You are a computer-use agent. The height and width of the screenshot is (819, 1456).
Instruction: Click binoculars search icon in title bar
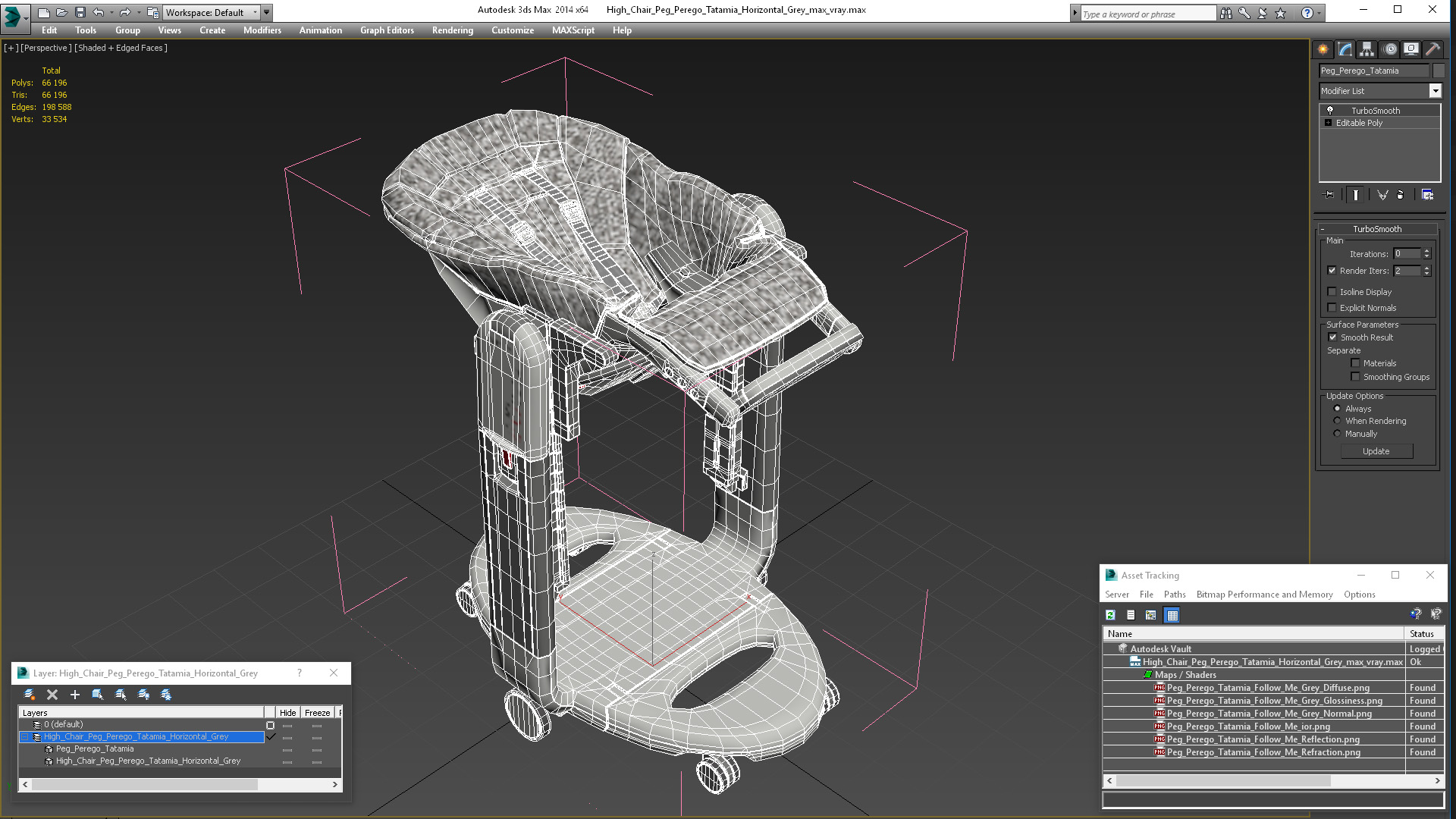[x=1225, y=13]
